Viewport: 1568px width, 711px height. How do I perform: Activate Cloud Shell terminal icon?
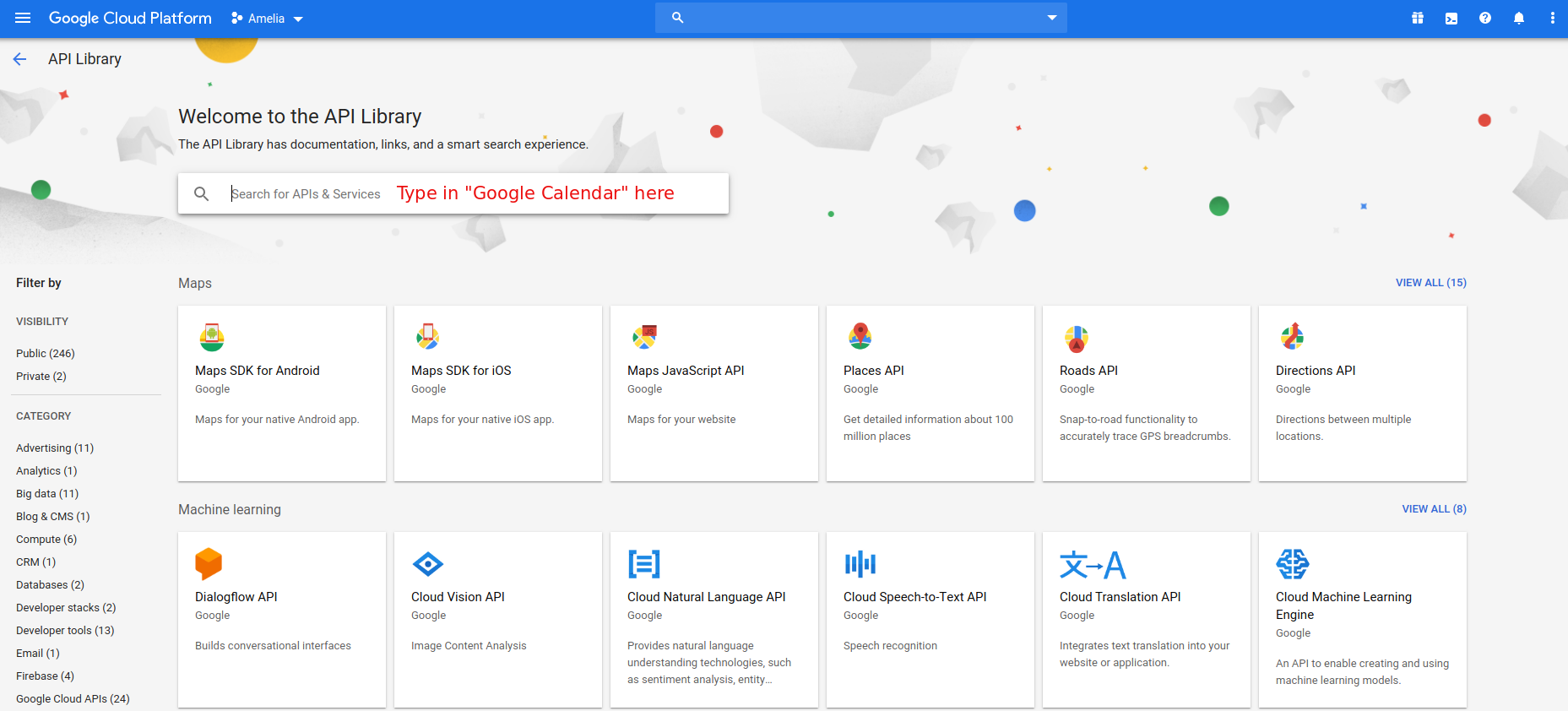[1451, 18]
